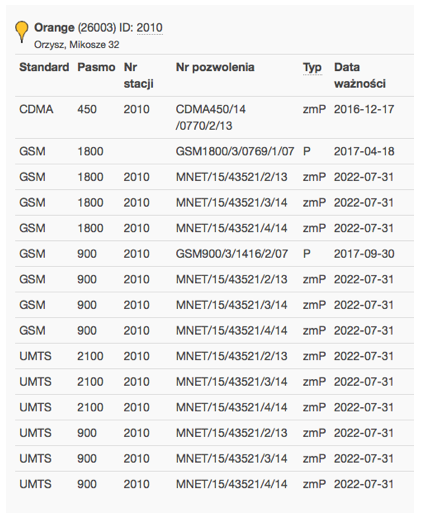Click the 2016-12-17 expiry date
423x523 pixels.
point(364,109)
